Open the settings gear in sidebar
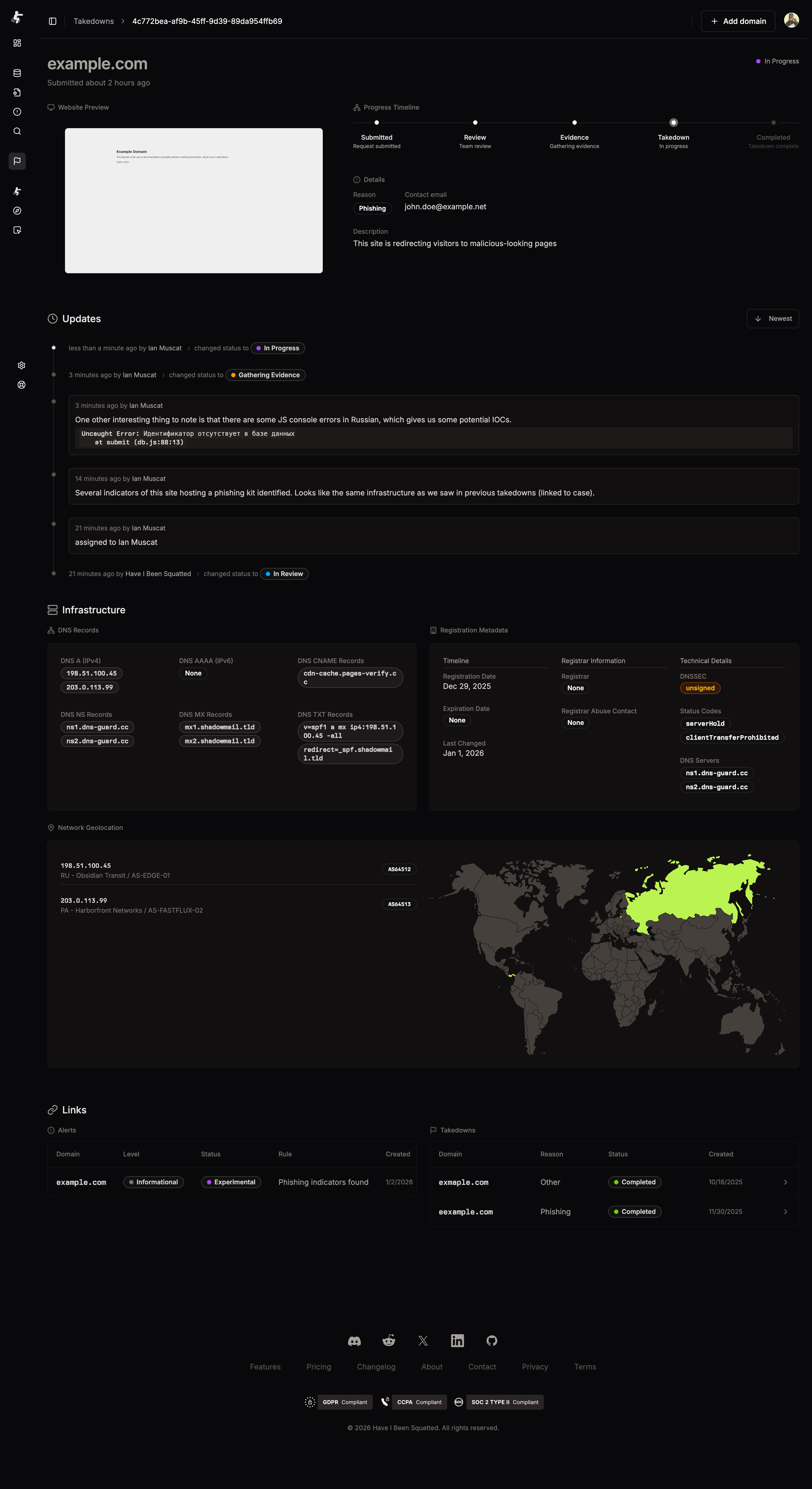 (x=21, y=365)
